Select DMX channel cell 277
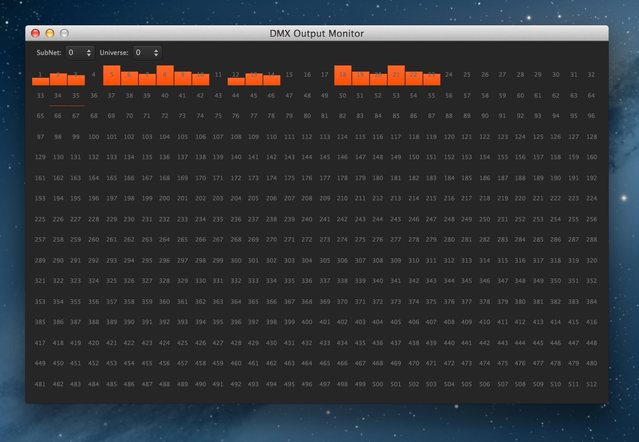 click(x=396, y=240)
